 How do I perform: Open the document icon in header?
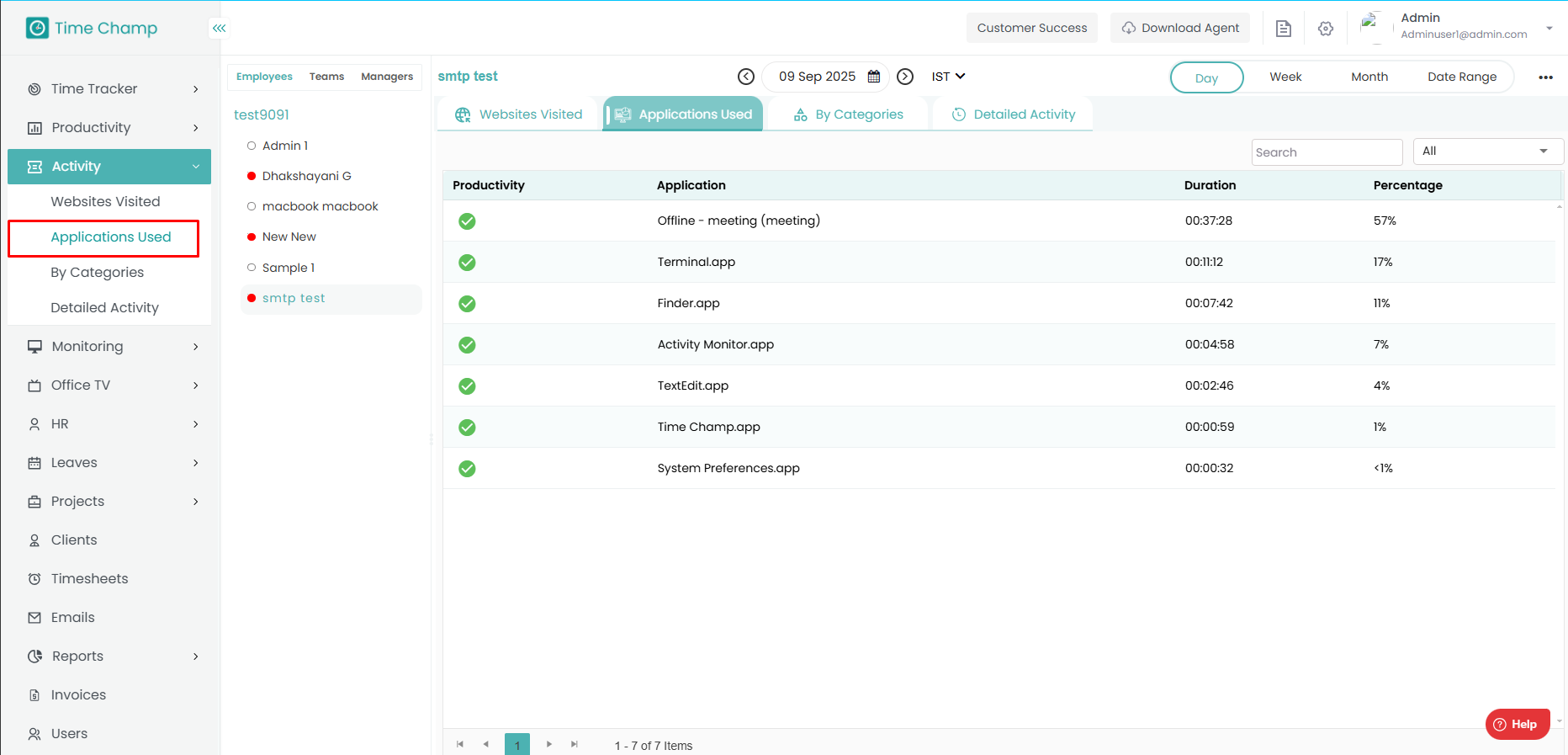point(1284,29)
